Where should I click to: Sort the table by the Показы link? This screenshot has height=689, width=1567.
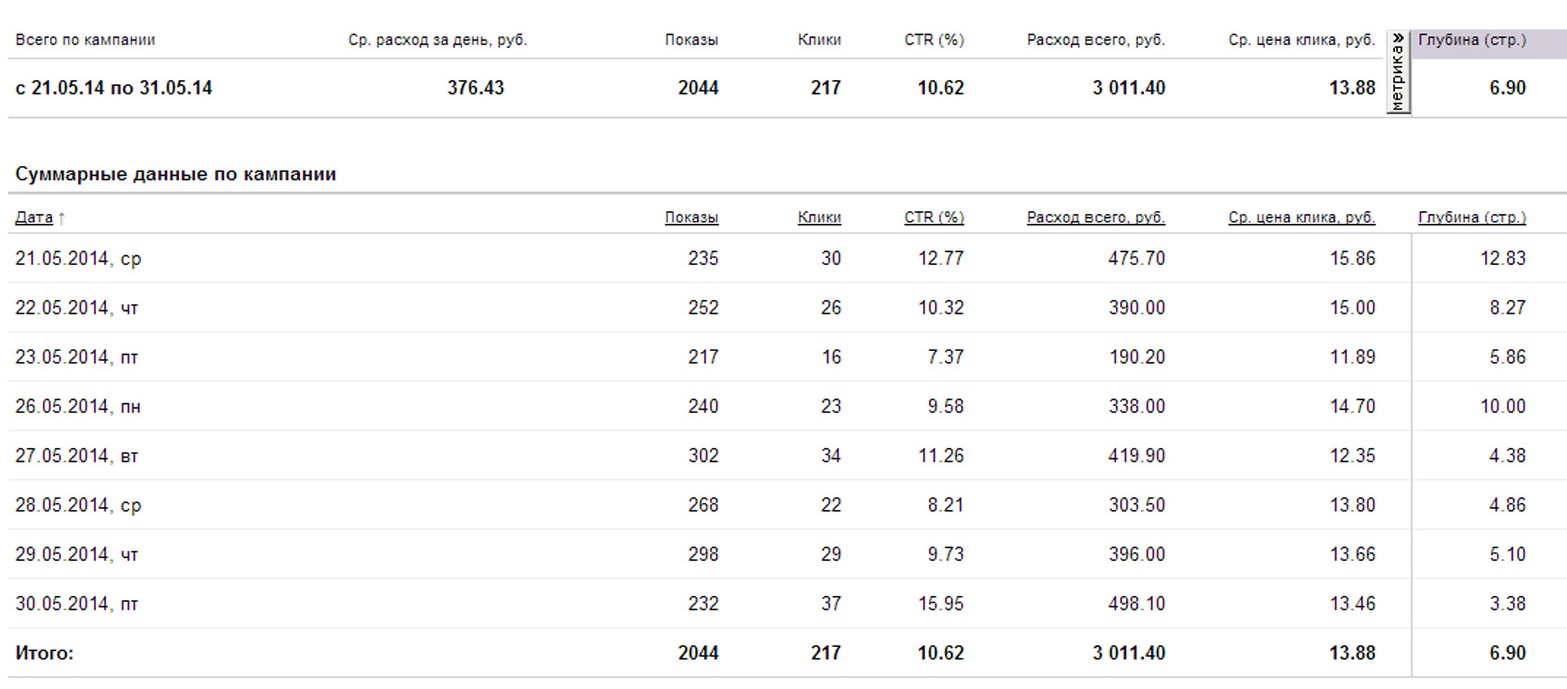(x=691, y=217)
